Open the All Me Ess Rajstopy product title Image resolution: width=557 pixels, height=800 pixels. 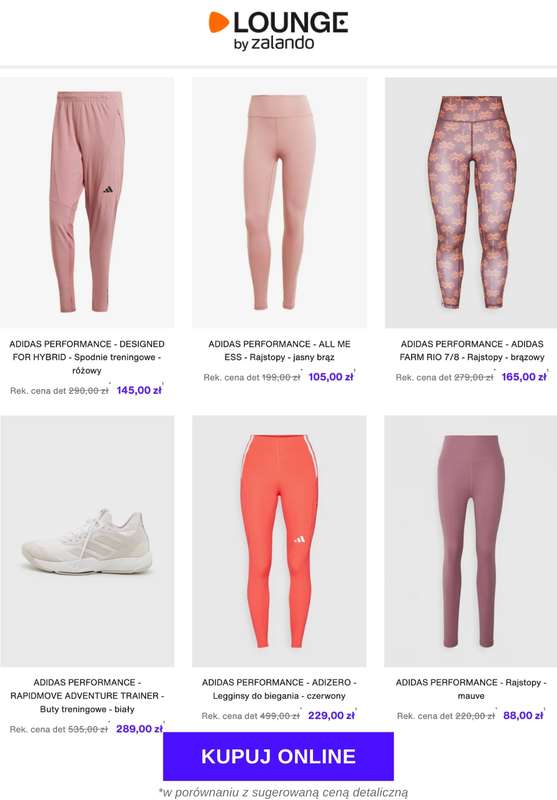click(x=279, y=351)
